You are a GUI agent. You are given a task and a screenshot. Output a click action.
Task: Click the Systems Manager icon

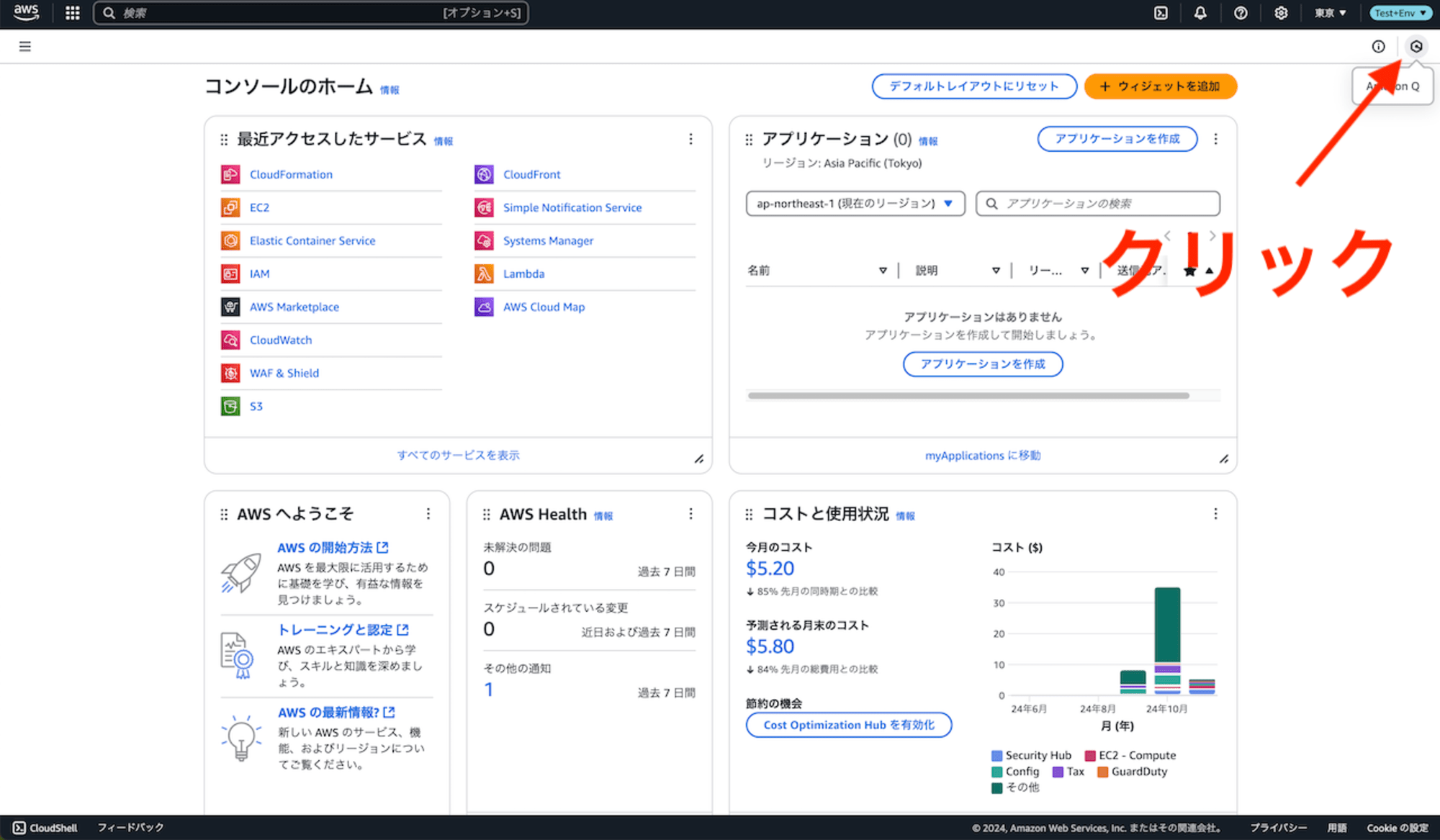pos(484,240)
